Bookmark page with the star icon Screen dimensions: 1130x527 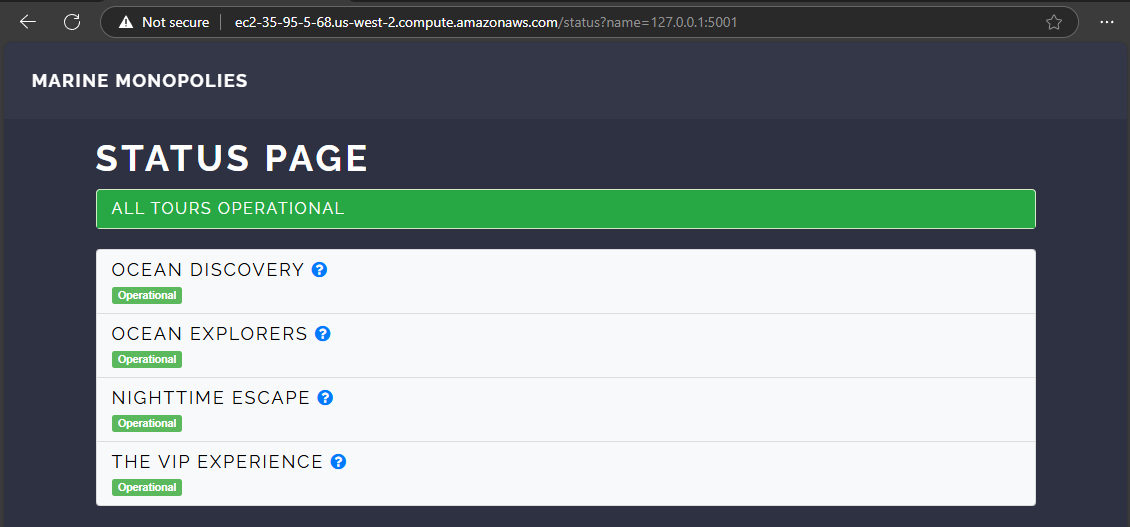pos(1054,22)
